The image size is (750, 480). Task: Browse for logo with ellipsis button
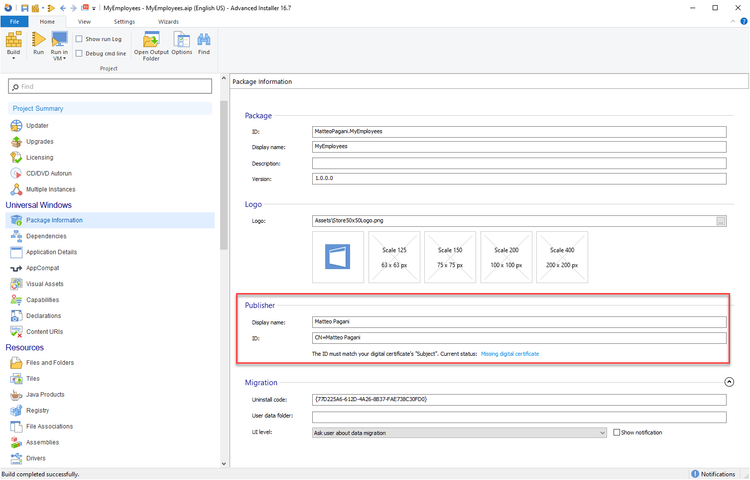pos(721,220)
